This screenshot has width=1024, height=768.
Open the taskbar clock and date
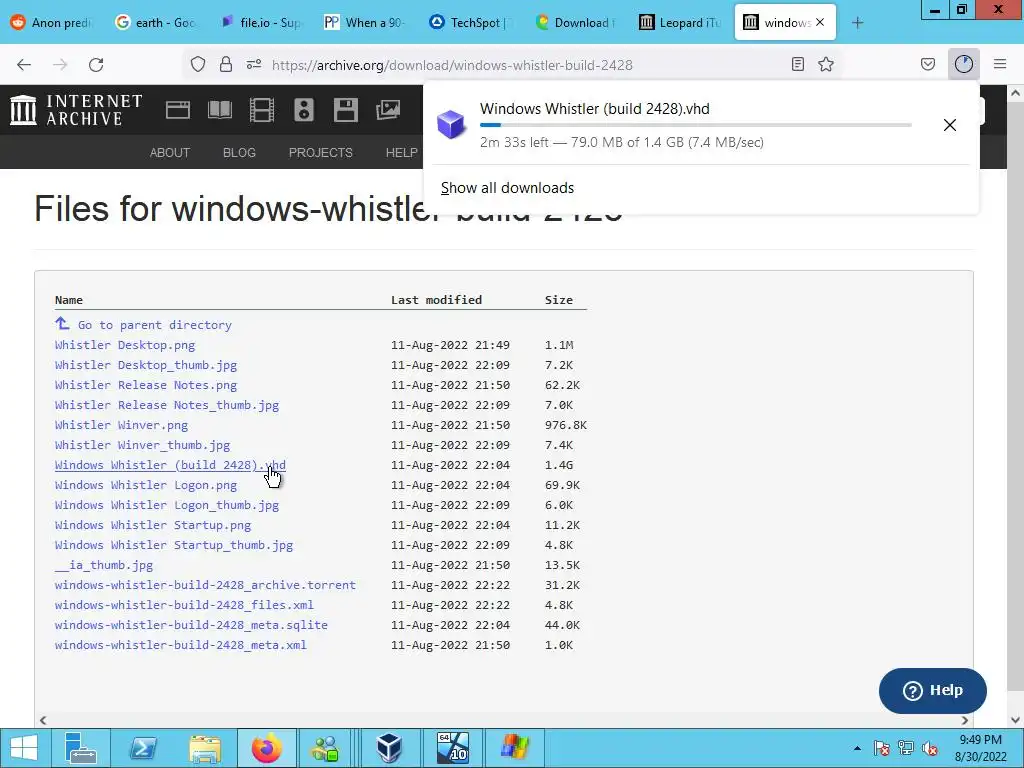(x=980, y=748)
